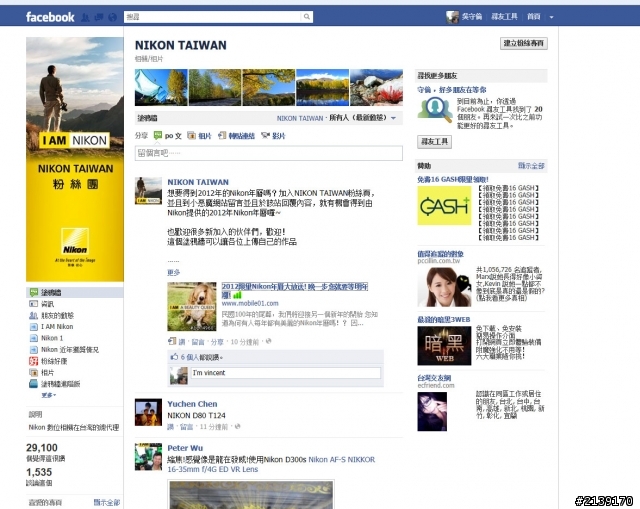Open the Photos sidebar tab

pos(47,372)
